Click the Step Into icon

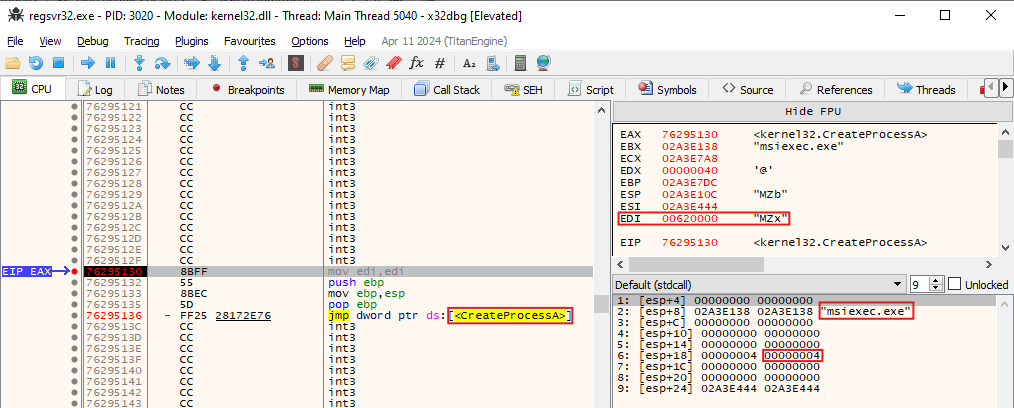[x=138, y=63]
